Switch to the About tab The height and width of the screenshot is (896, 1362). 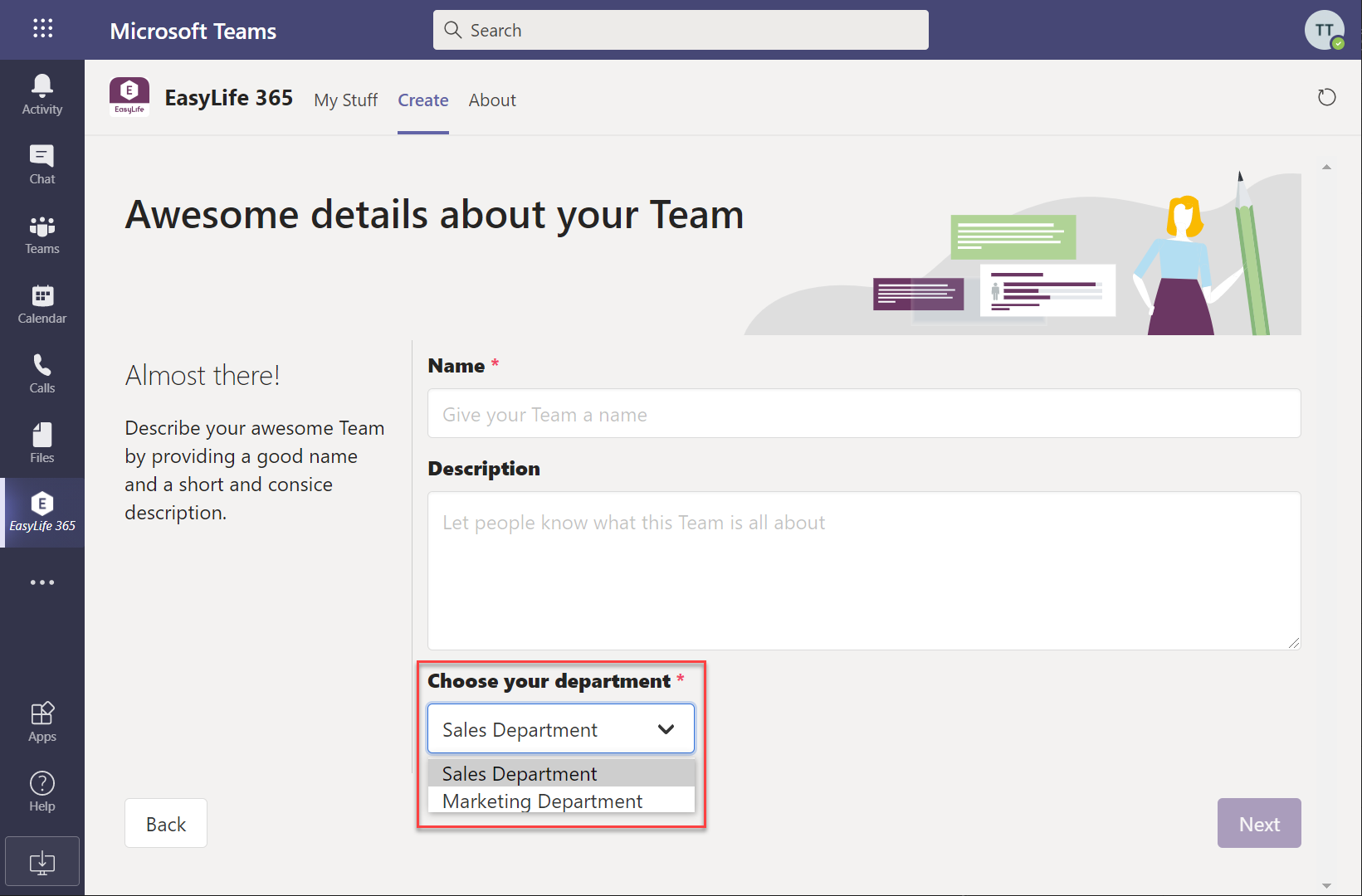492,100
